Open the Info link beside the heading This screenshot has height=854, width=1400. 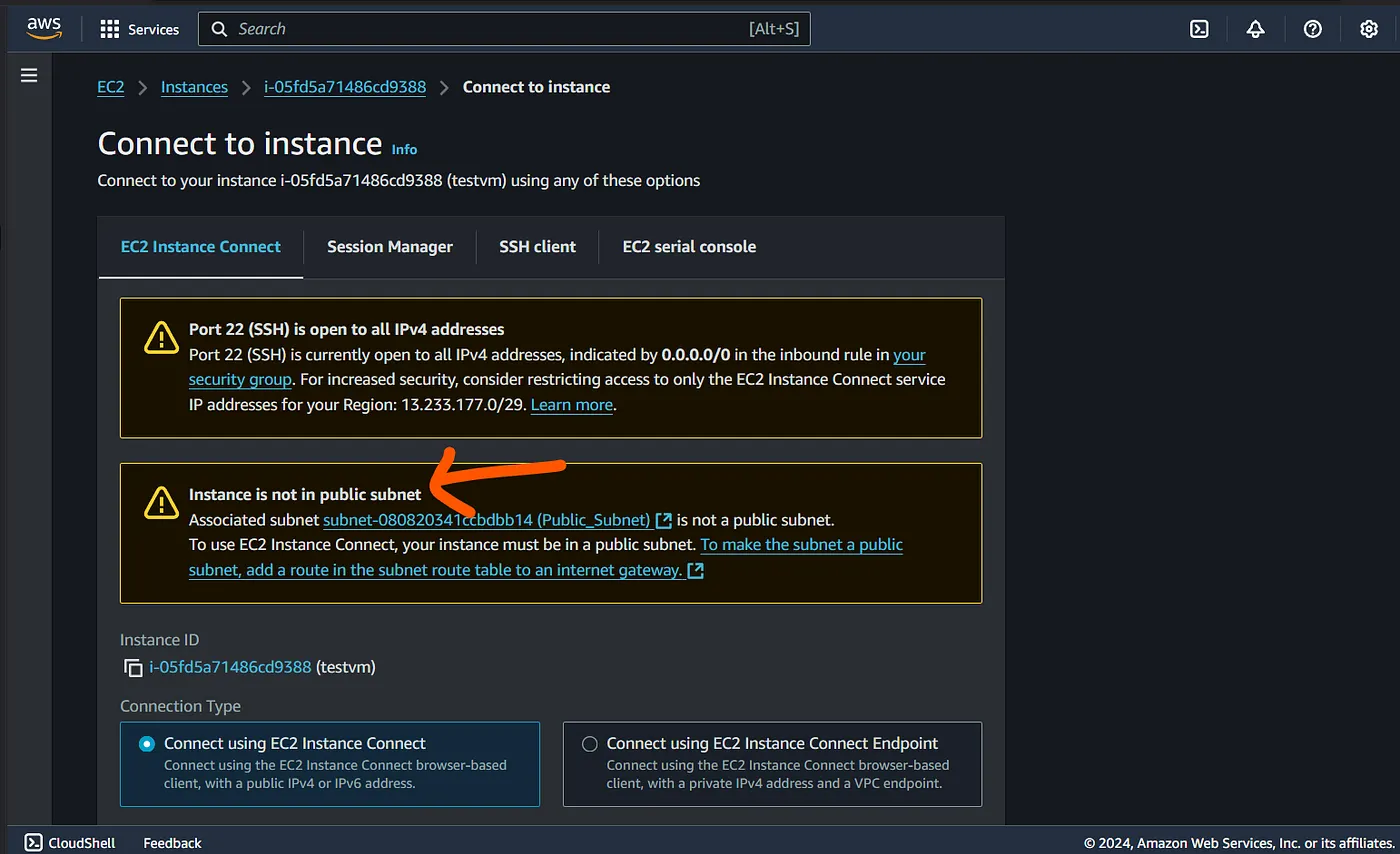[x=404, y=149]
